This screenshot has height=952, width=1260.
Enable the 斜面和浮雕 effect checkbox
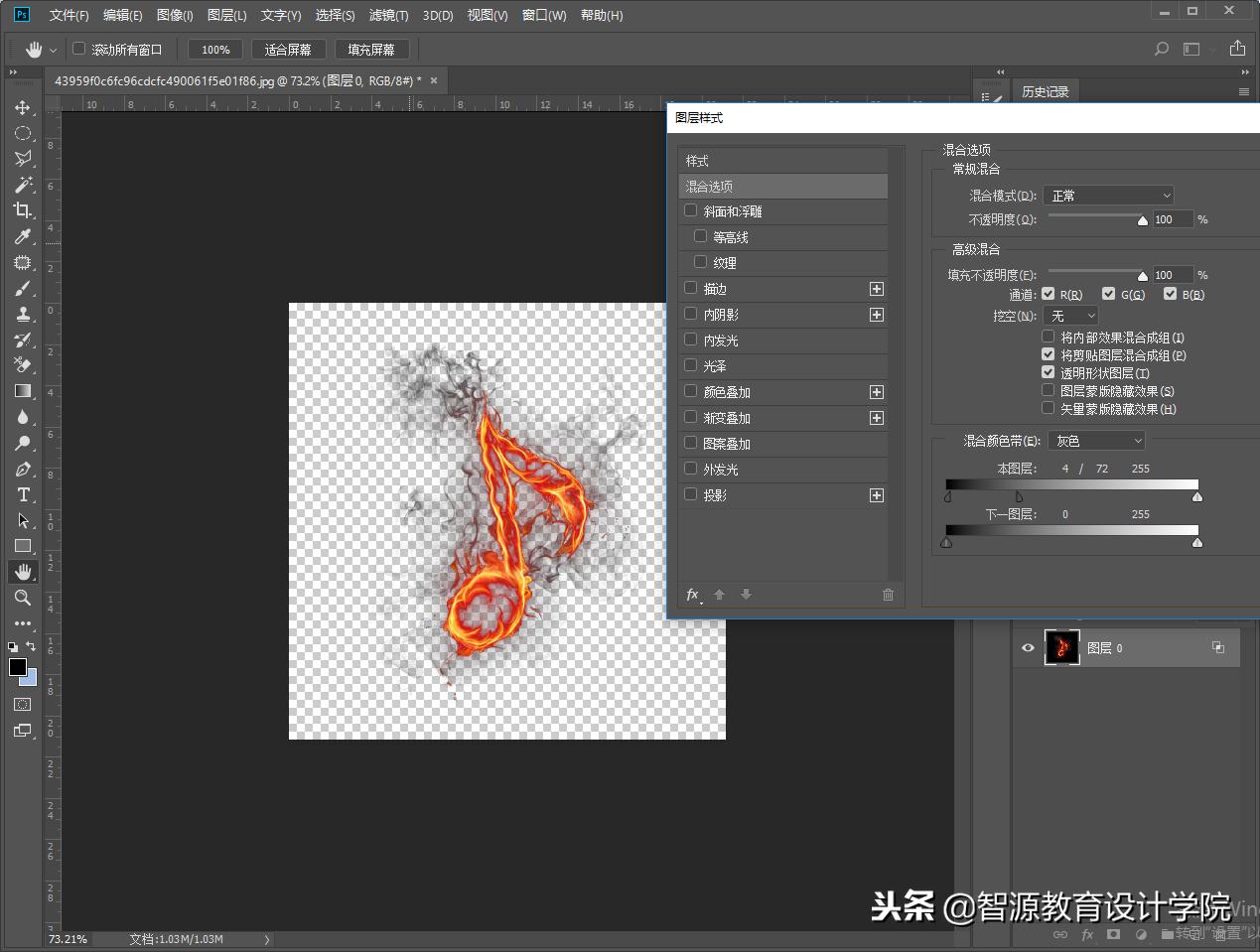coord(691,210)
